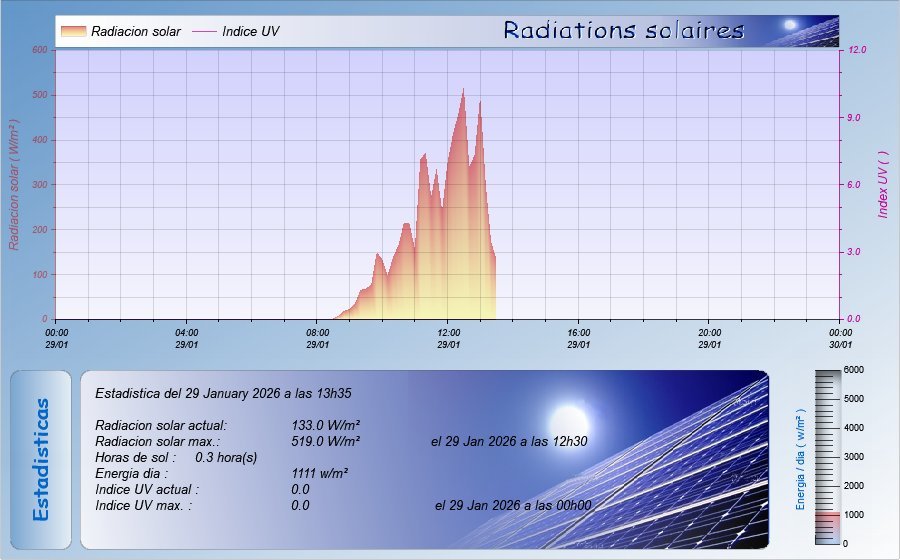900x560 pixels.
Task: Click the Energia dia 1111 w/m² value
Action: point(320,473)
